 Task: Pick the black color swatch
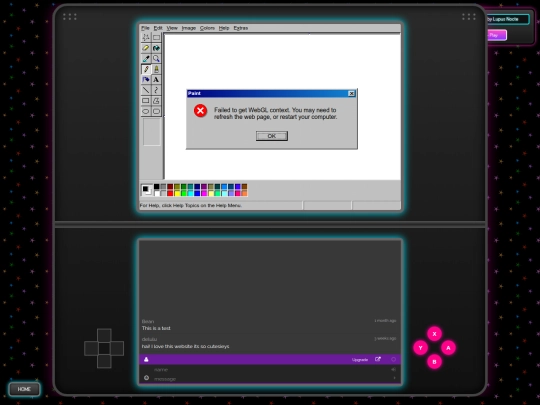coord(156,187)
